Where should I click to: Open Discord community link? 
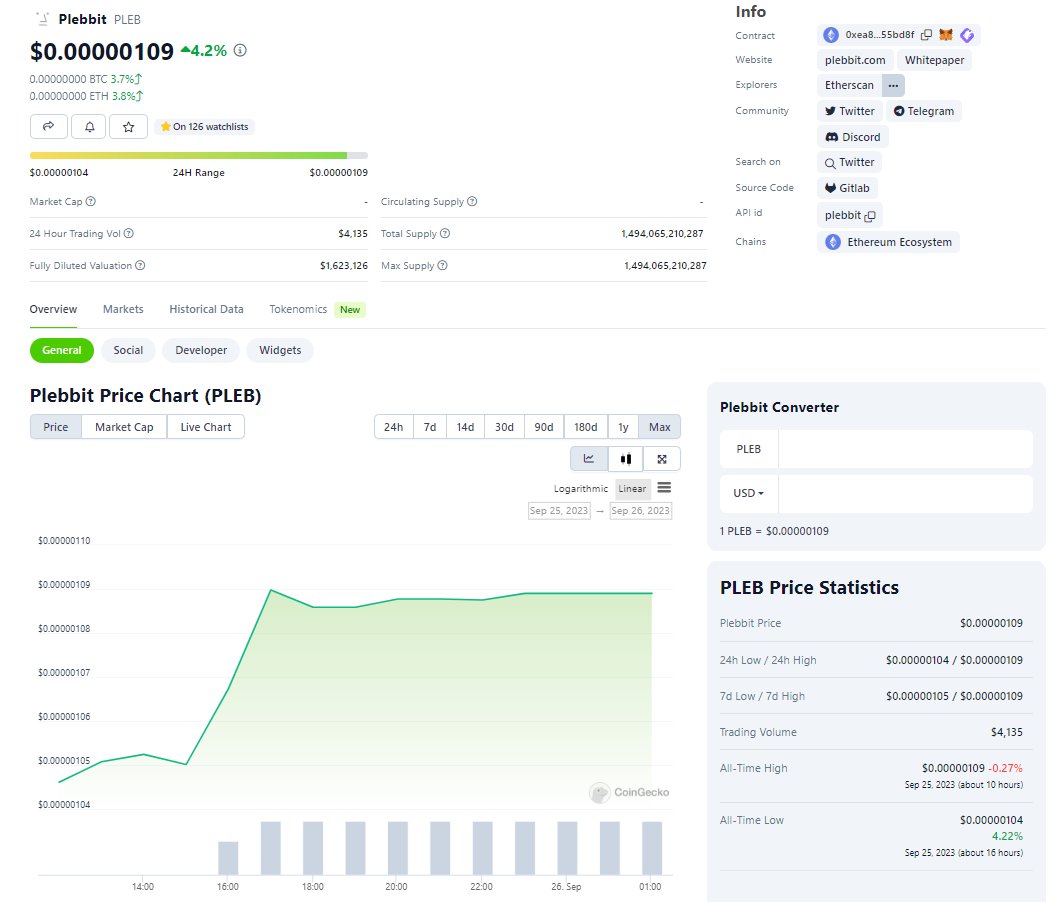coord(852,137)
